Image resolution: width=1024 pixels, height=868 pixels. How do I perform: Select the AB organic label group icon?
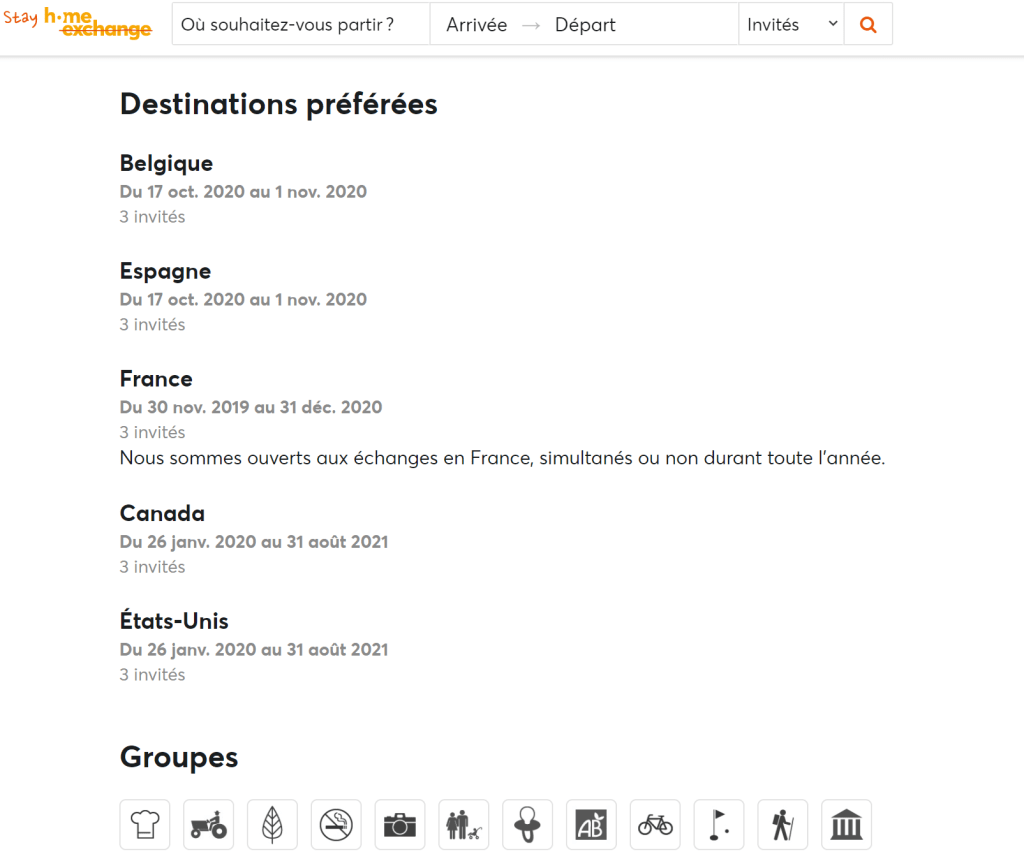591,825
